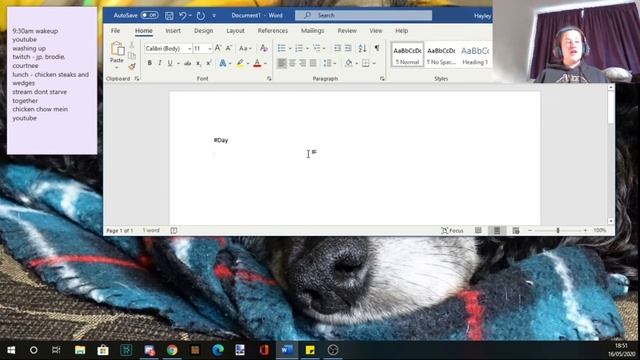Toggle show paragraph marks
Viewport: 640px width, 360px height.
377,48
